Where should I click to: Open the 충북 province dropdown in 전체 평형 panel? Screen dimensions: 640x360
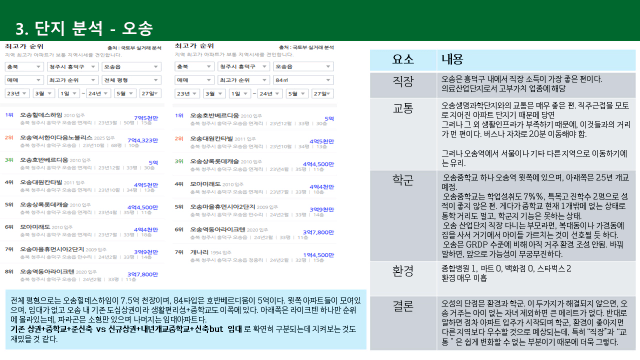[x=24, y=67]
